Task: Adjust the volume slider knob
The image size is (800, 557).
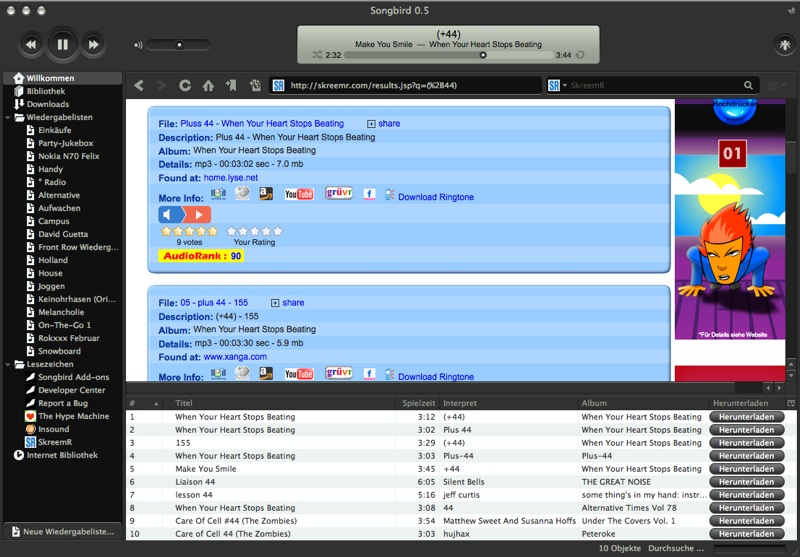Action: (x=179, y=45)
